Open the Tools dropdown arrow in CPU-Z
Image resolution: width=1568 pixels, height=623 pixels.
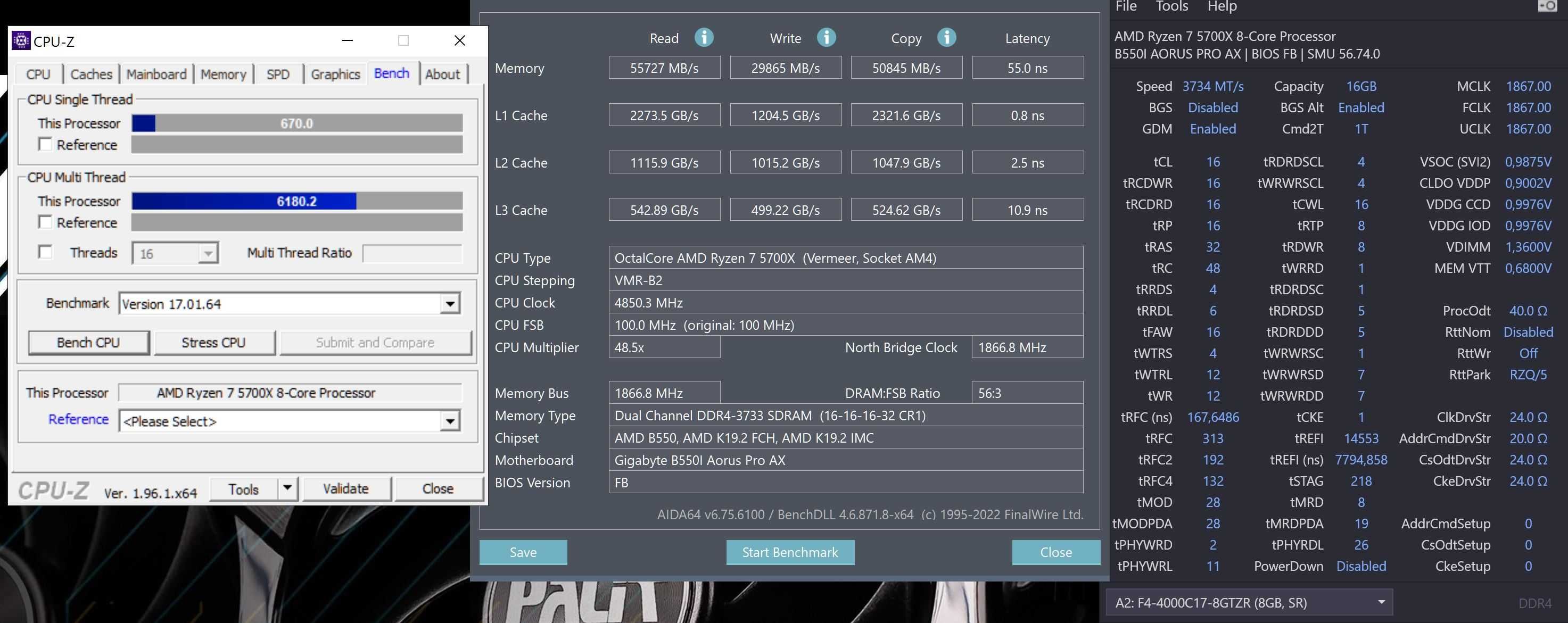287,488
